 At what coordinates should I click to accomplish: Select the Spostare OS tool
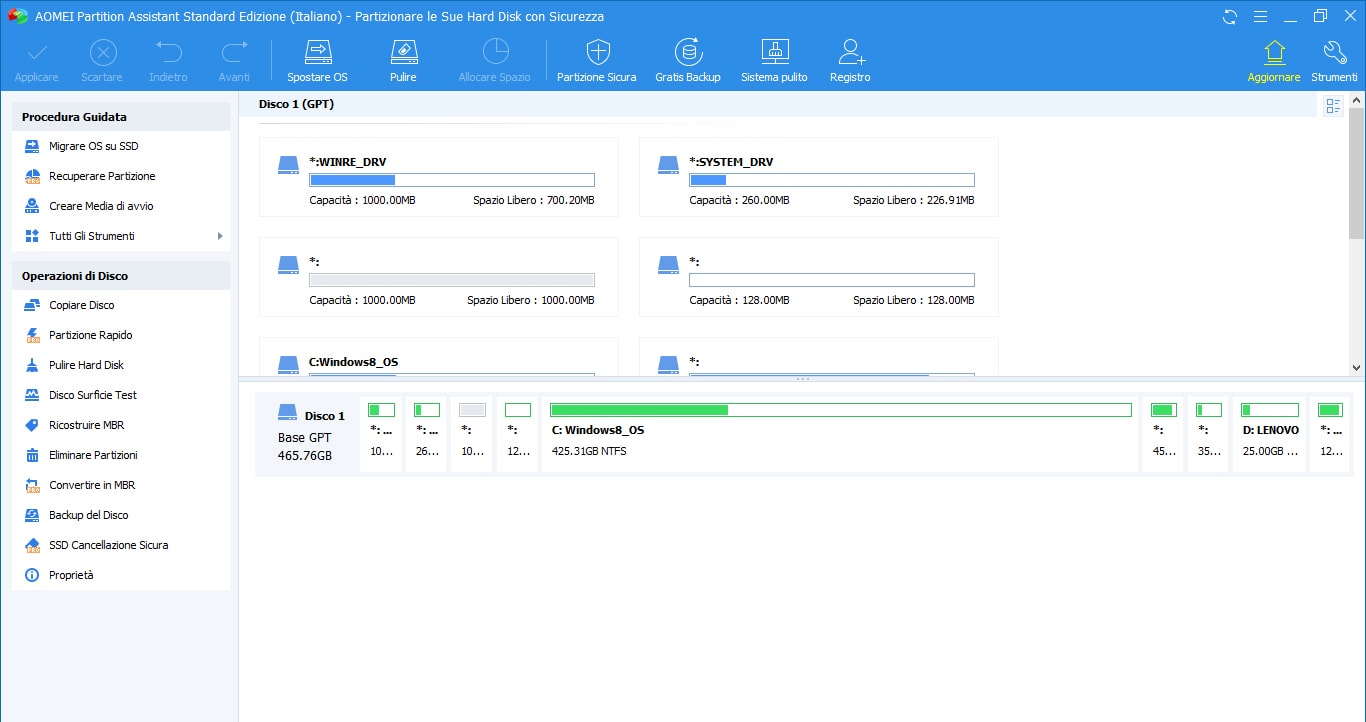pos(317,58)
